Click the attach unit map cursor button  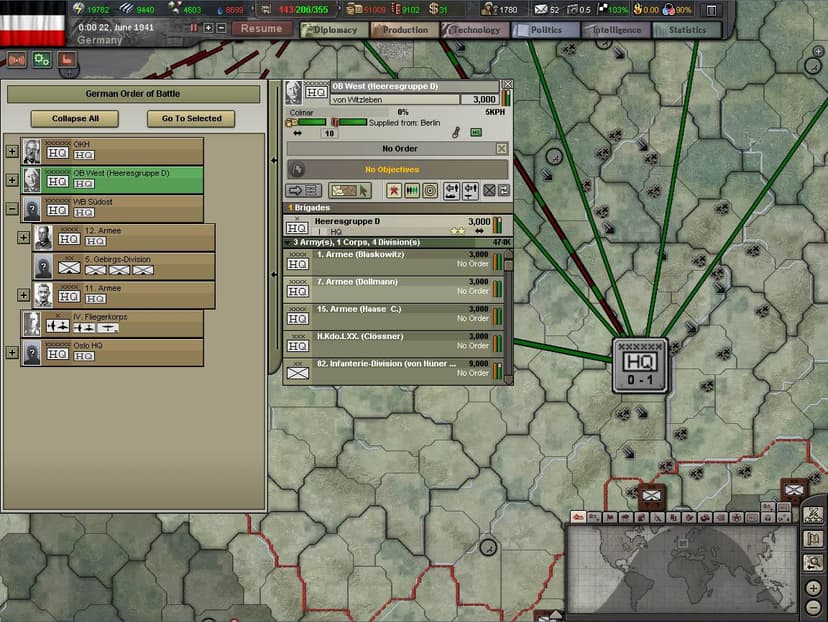pos(350,191)
